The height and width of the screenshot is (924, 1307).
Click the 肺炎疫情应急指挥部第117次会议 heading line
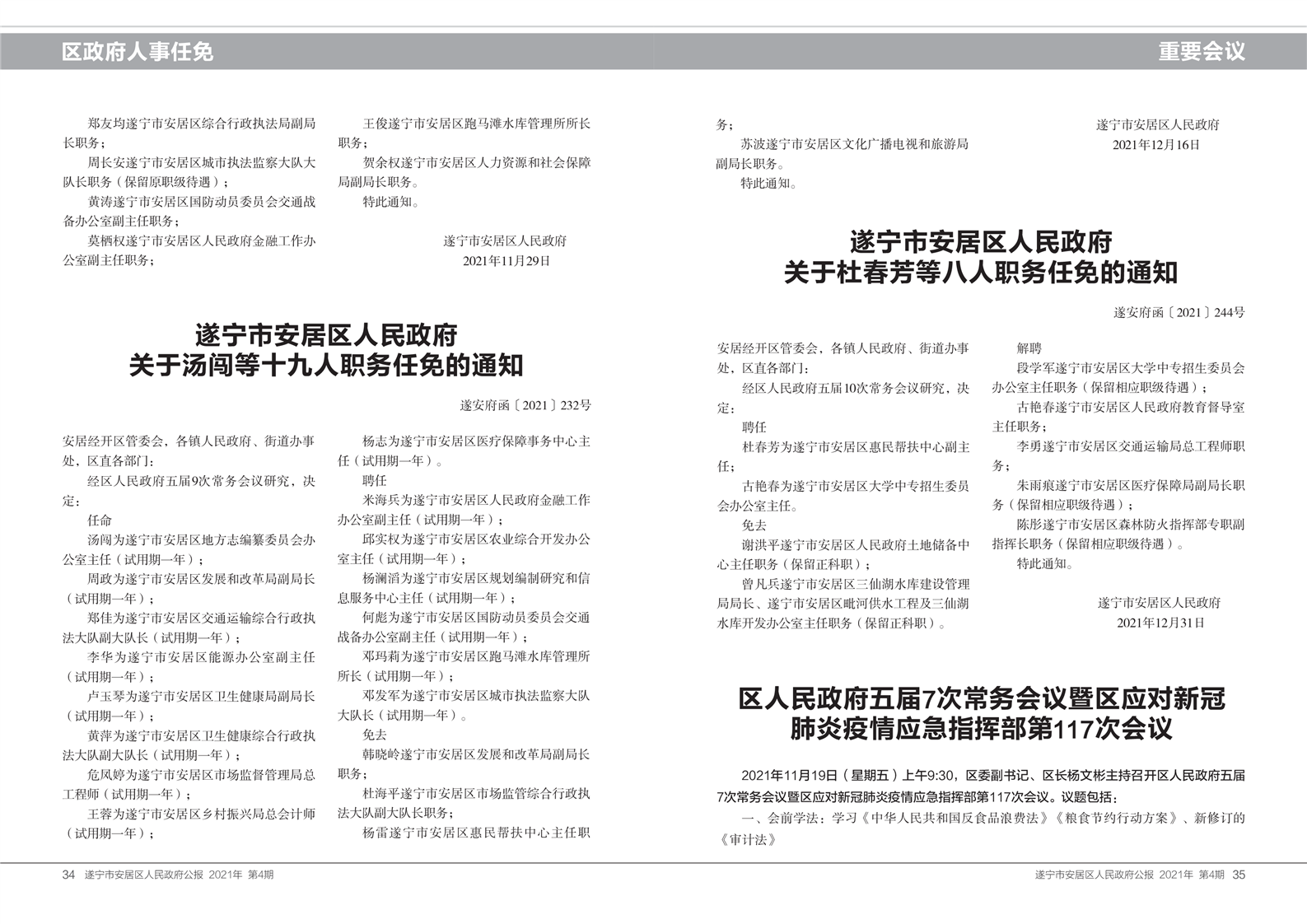pyautogui.click(x=980, y=729)
